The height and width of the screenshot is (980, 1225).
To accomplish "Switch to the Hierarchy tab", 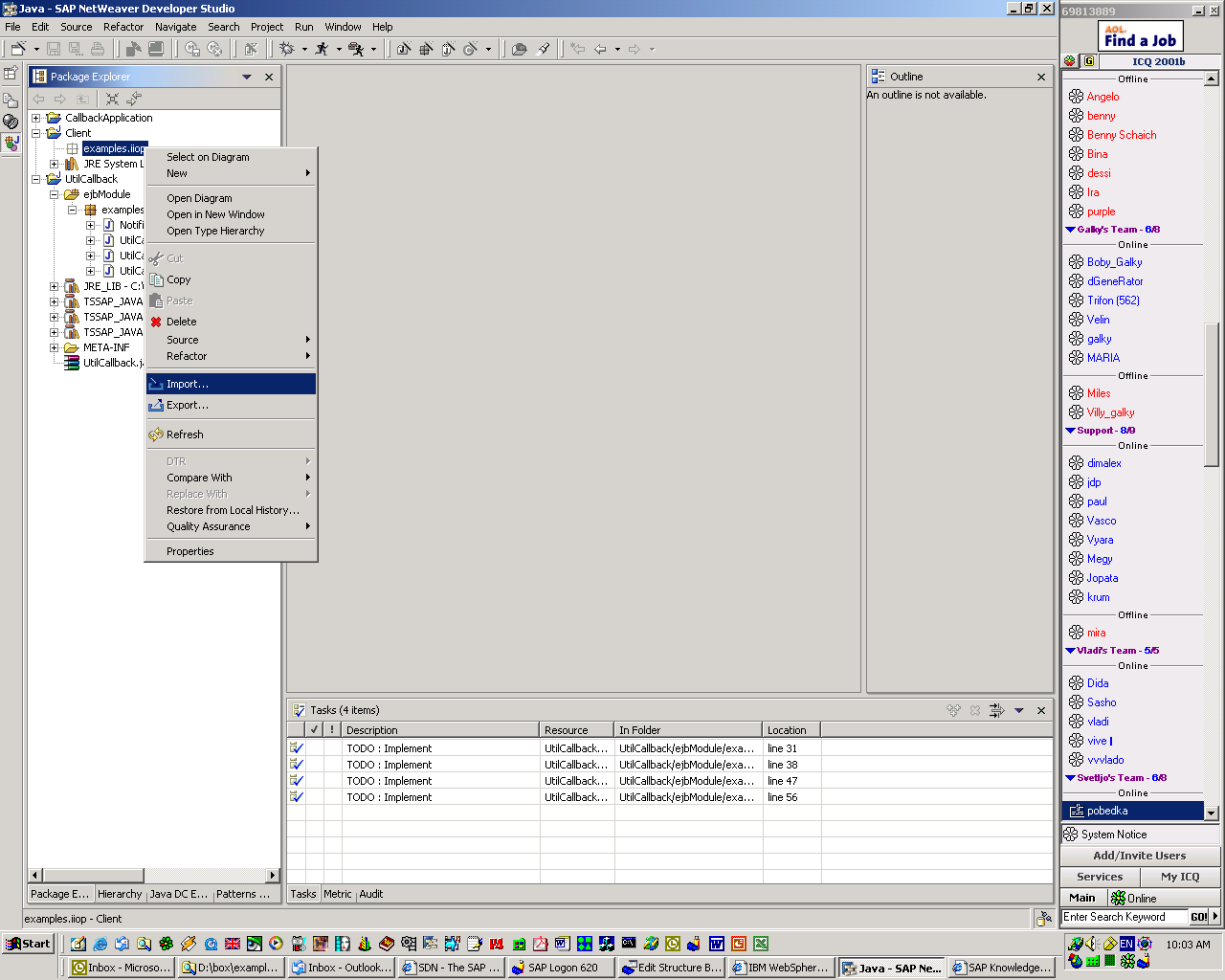I will point(120,894).
